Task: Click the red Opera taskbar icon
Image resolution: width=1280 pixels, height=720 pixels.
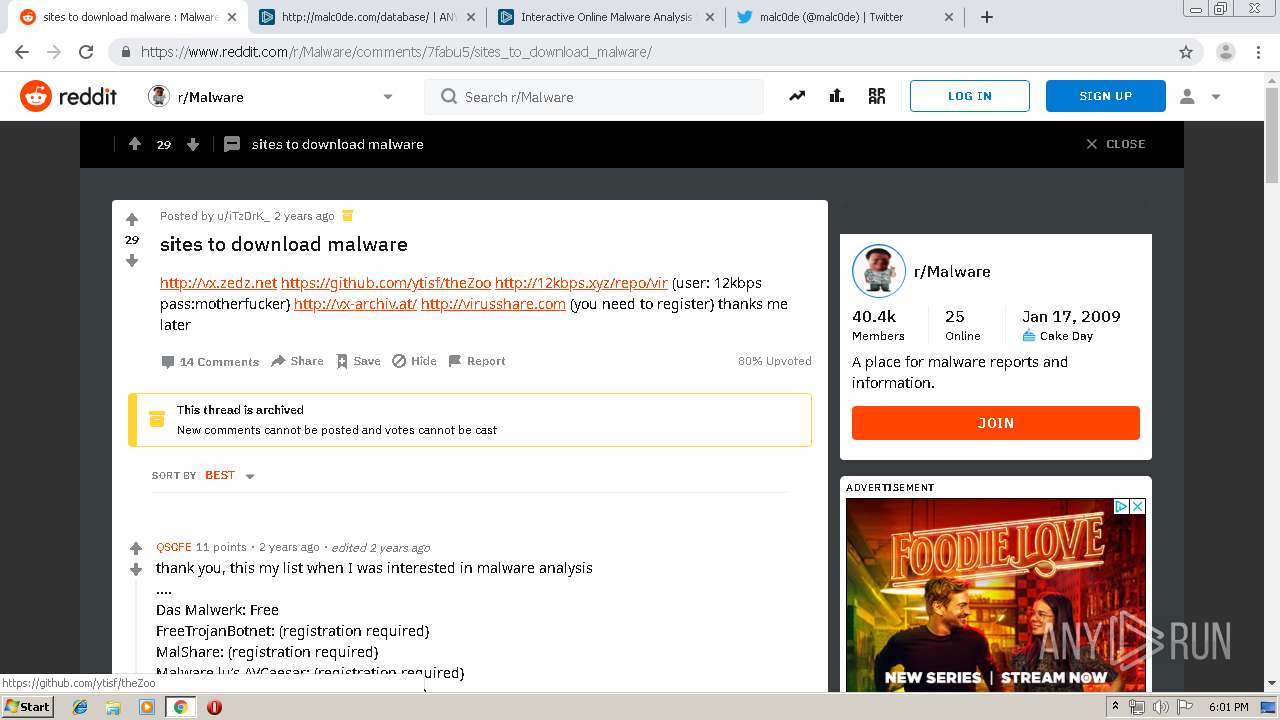Action: 214,707
